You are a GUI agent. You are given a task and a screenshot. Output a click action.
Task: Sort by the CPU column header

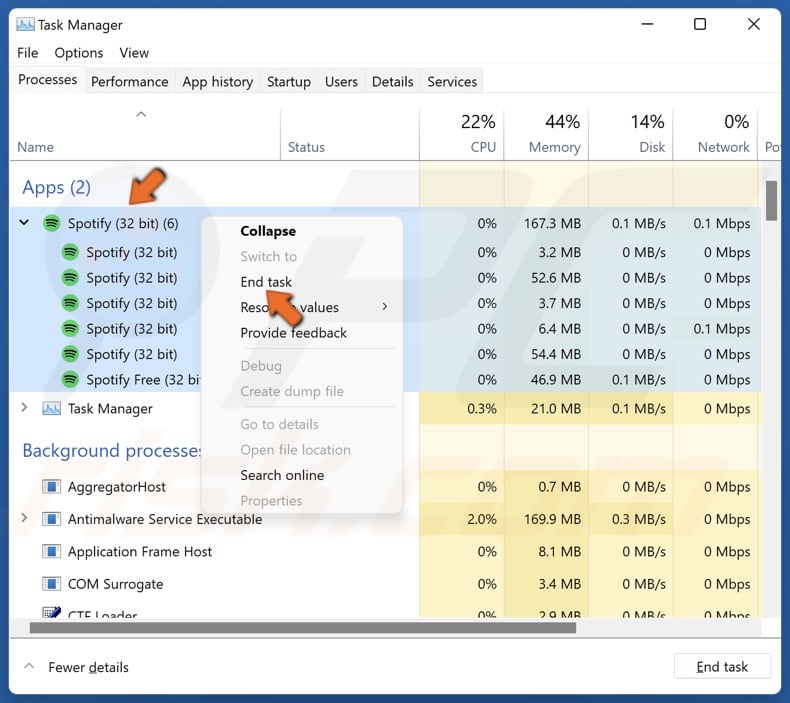[x=462, y=134]
